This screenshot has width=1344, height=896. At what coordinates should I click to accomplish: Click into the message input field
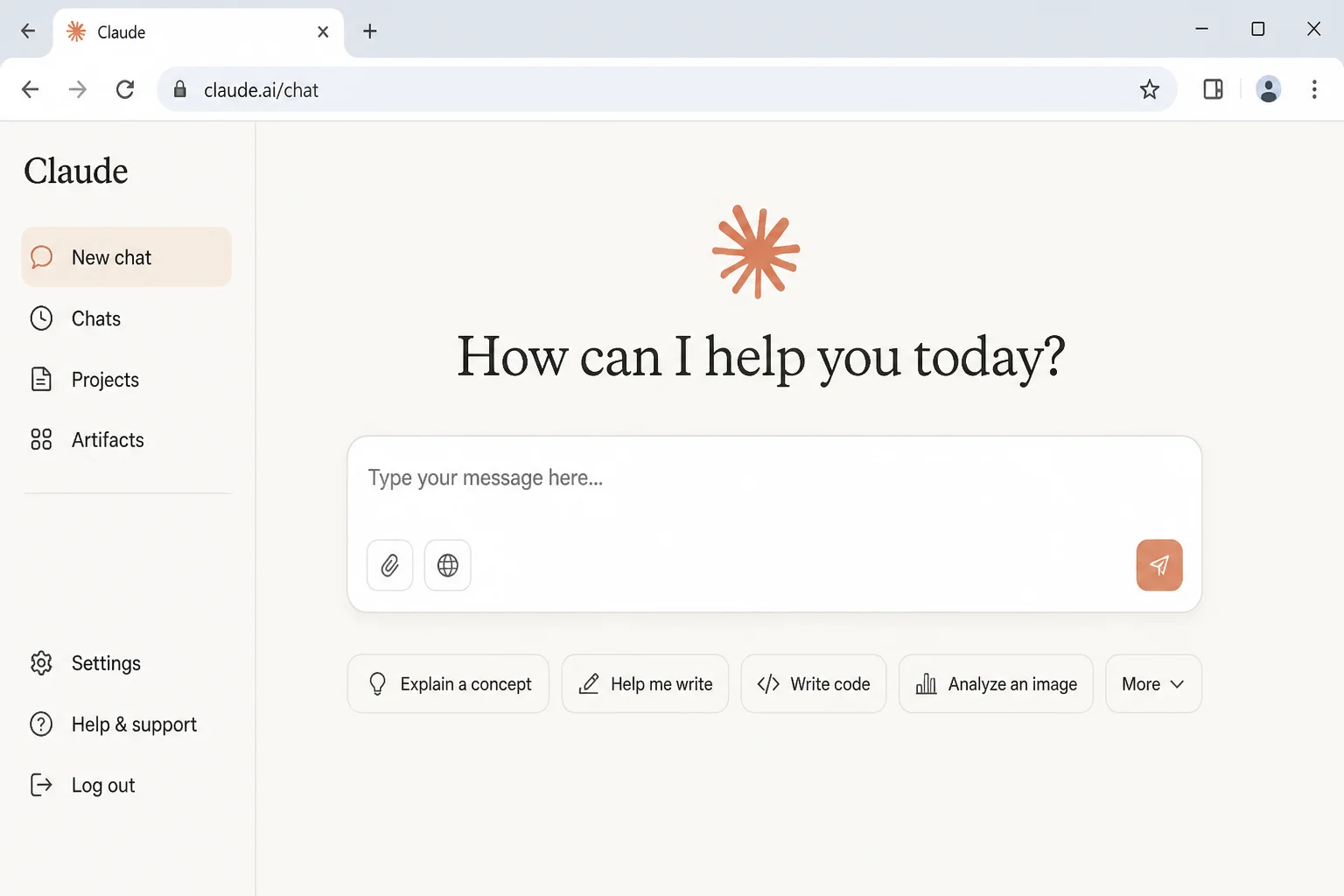[x=774, y=524]
